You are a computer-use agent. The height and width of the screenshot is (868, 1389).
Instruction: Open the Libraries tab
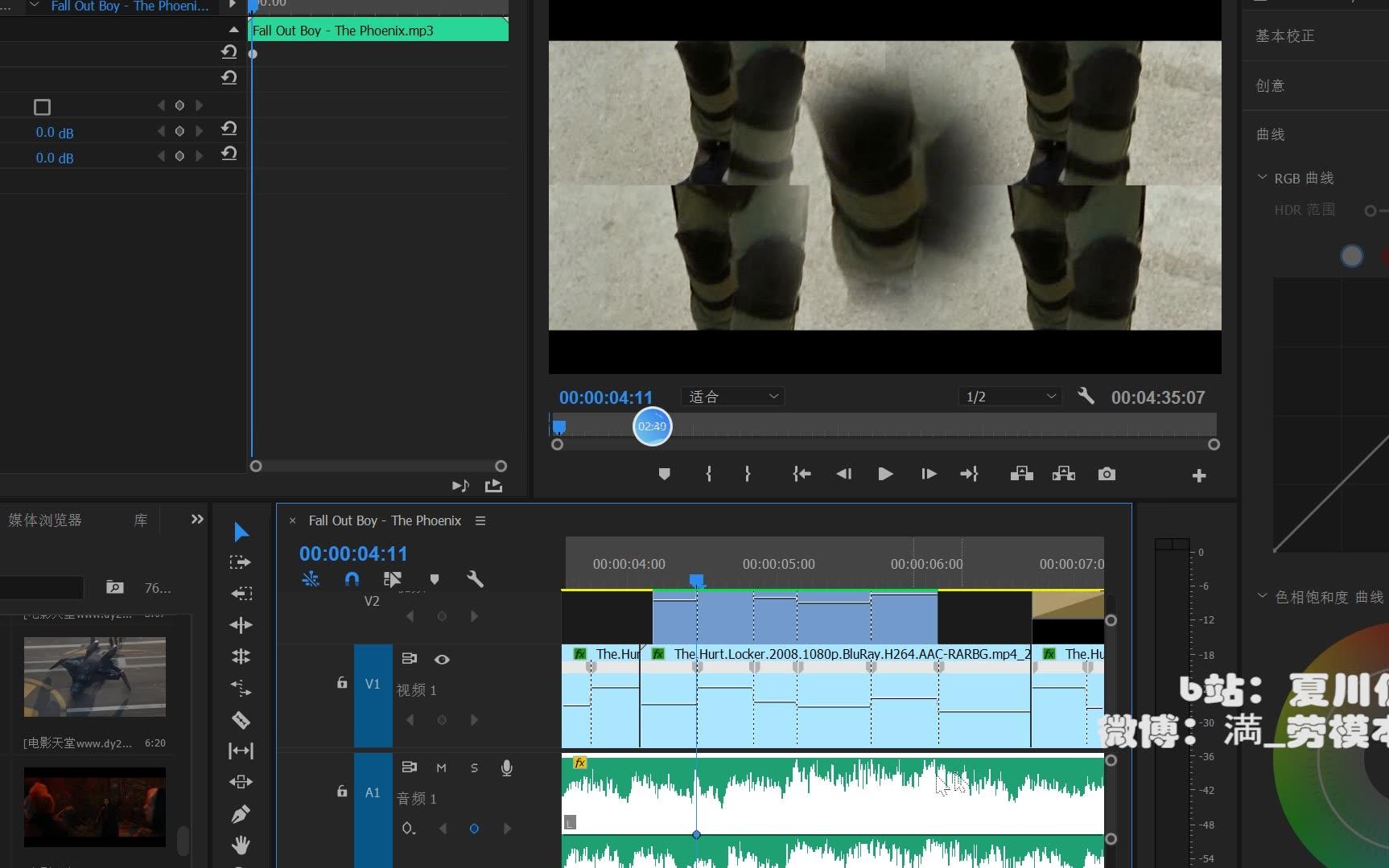tap(140, 520)
